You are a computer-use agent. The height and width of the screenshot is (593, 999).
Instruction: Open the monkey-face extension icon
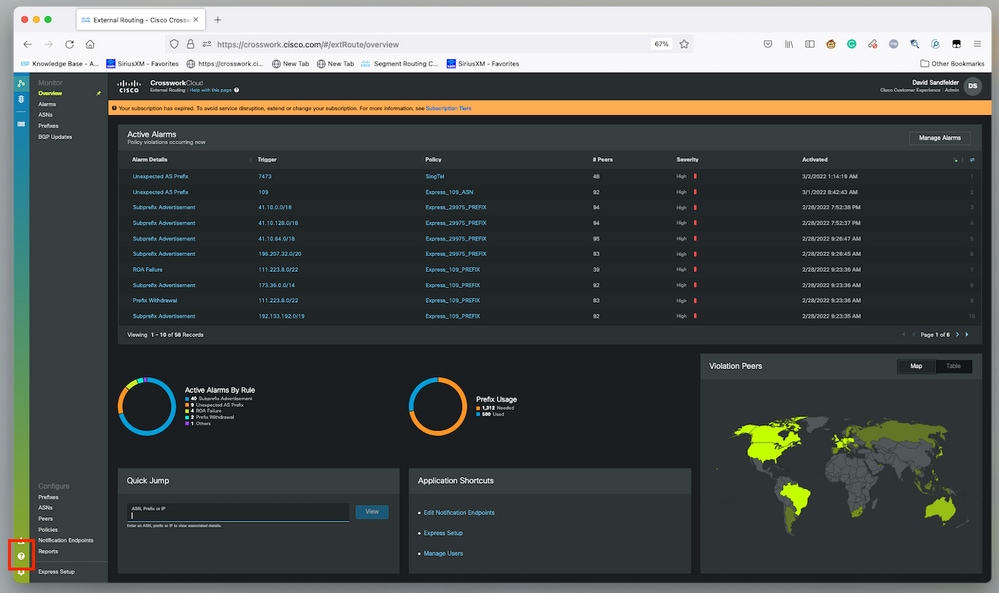pos(831,45)
